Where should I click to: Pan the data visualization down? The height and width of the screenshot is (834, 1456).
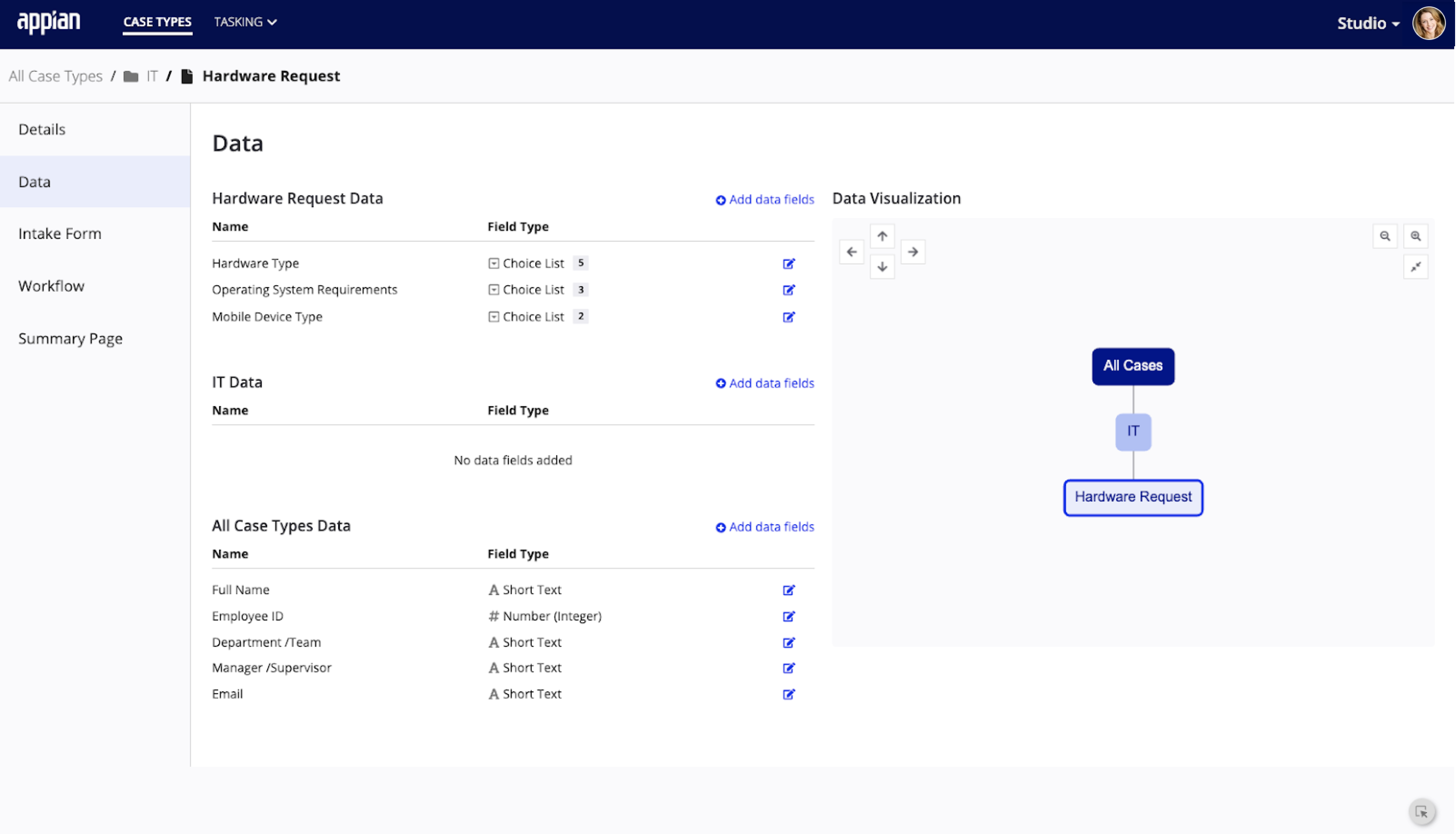(883, 267)
